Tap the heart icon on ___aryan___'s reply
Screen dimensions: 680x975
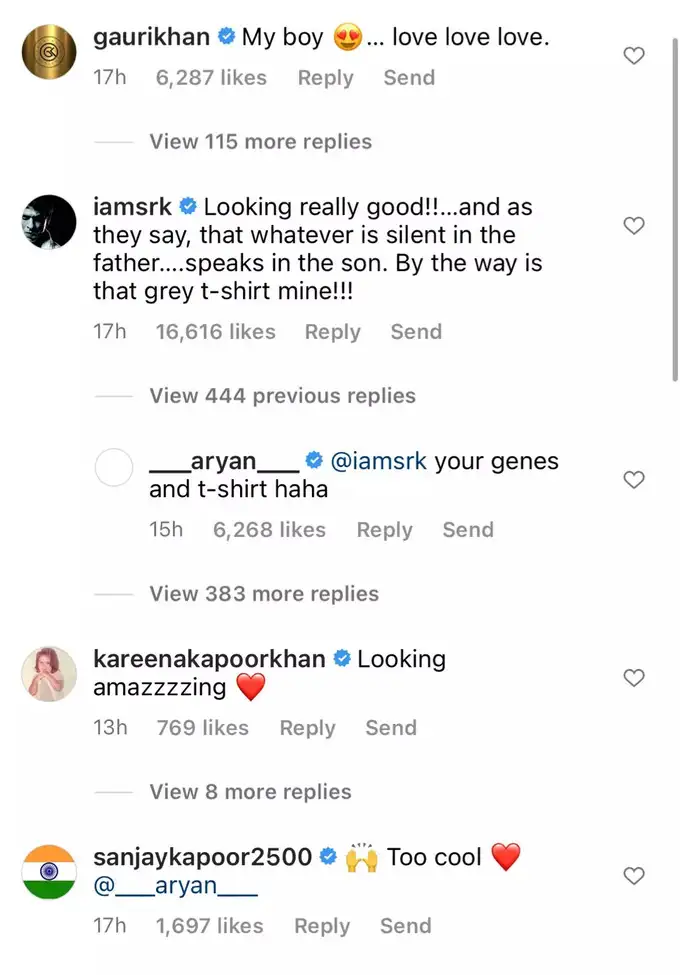634,480
